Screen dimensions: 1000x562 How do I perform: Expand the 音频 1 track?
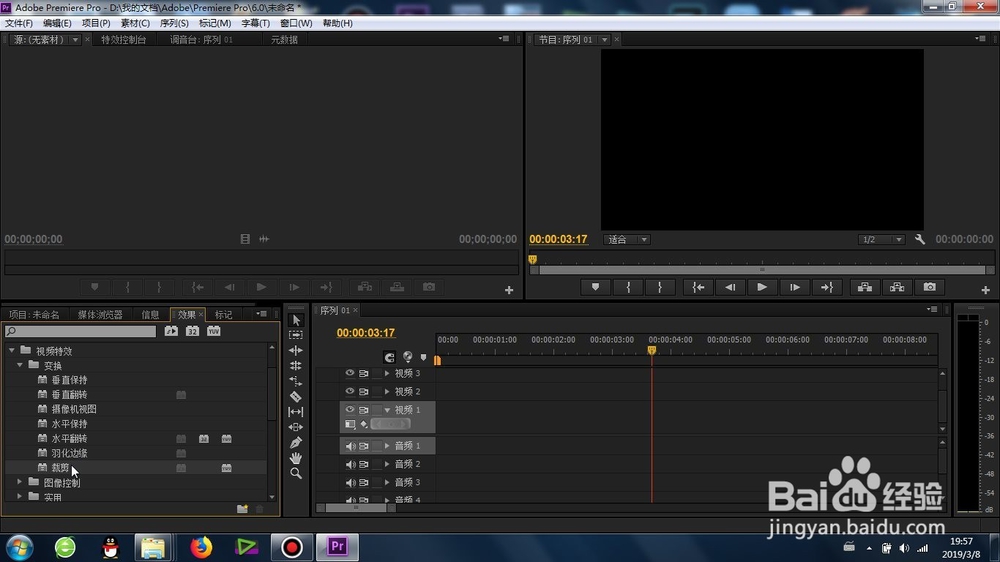point(387,446)
